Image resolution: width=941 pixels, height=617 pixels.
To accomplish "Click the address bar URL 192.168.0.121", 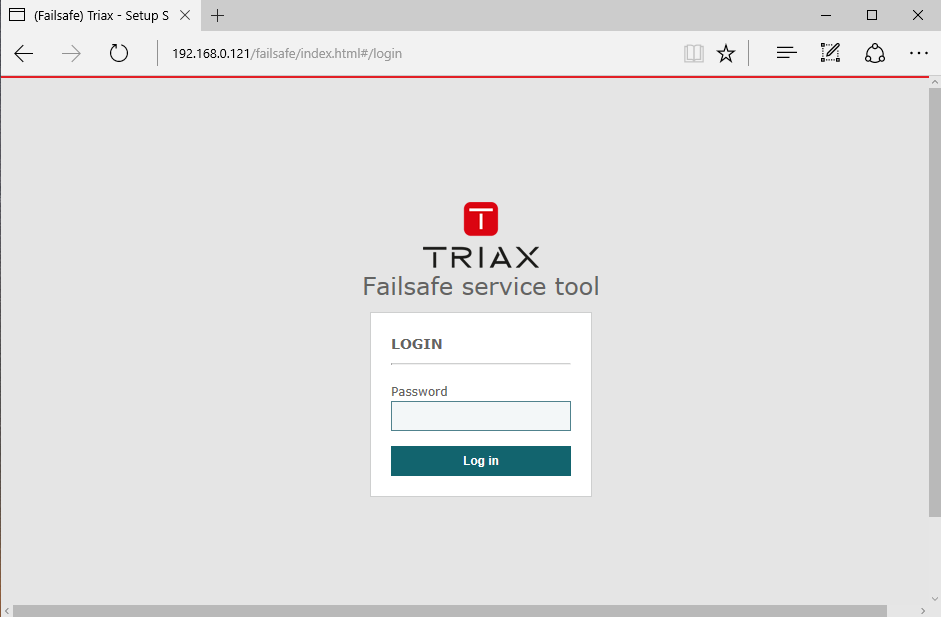I will 287,53.
